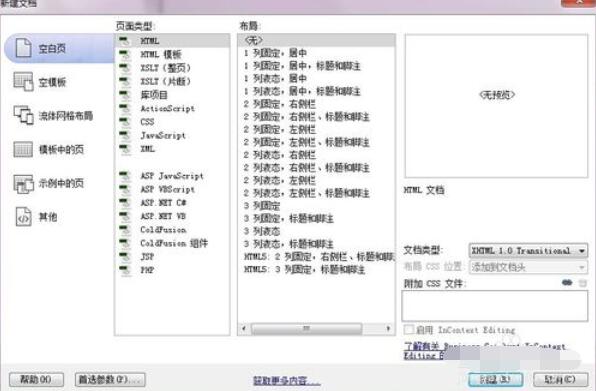596x391 pixels.
Task: Select layout 1 列固定, 居中, 标题和脚注
Action: pyautogui.click(x=316, y=66)
